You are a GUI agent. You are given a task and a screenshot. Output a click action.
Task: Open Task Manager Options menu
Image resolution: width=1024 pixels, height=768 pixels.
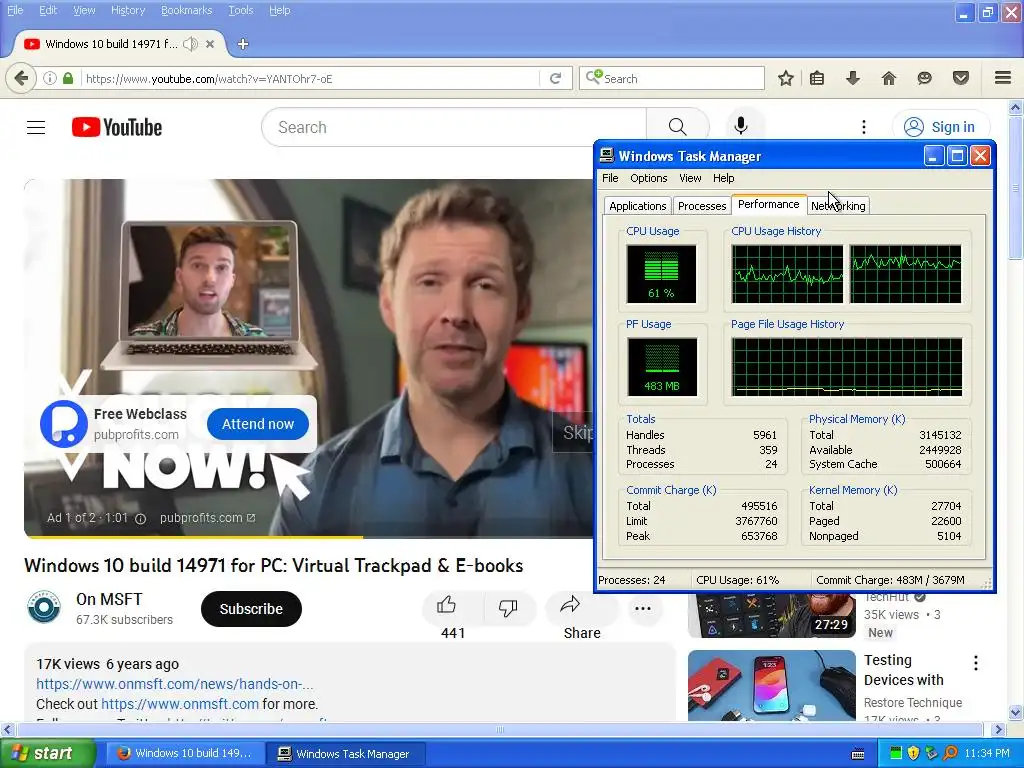pyautogui.click(x=648, y=178)
